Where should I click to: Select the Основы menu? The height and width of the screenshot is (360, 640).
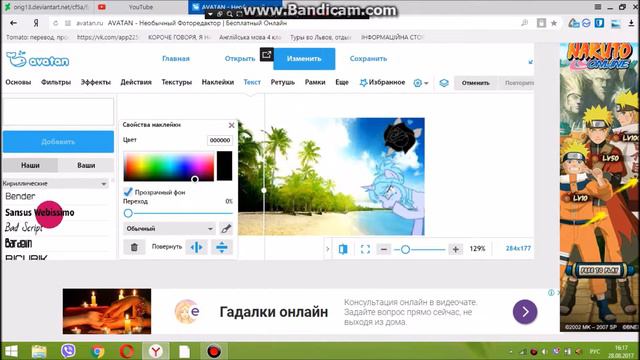[x=18, y=82]
